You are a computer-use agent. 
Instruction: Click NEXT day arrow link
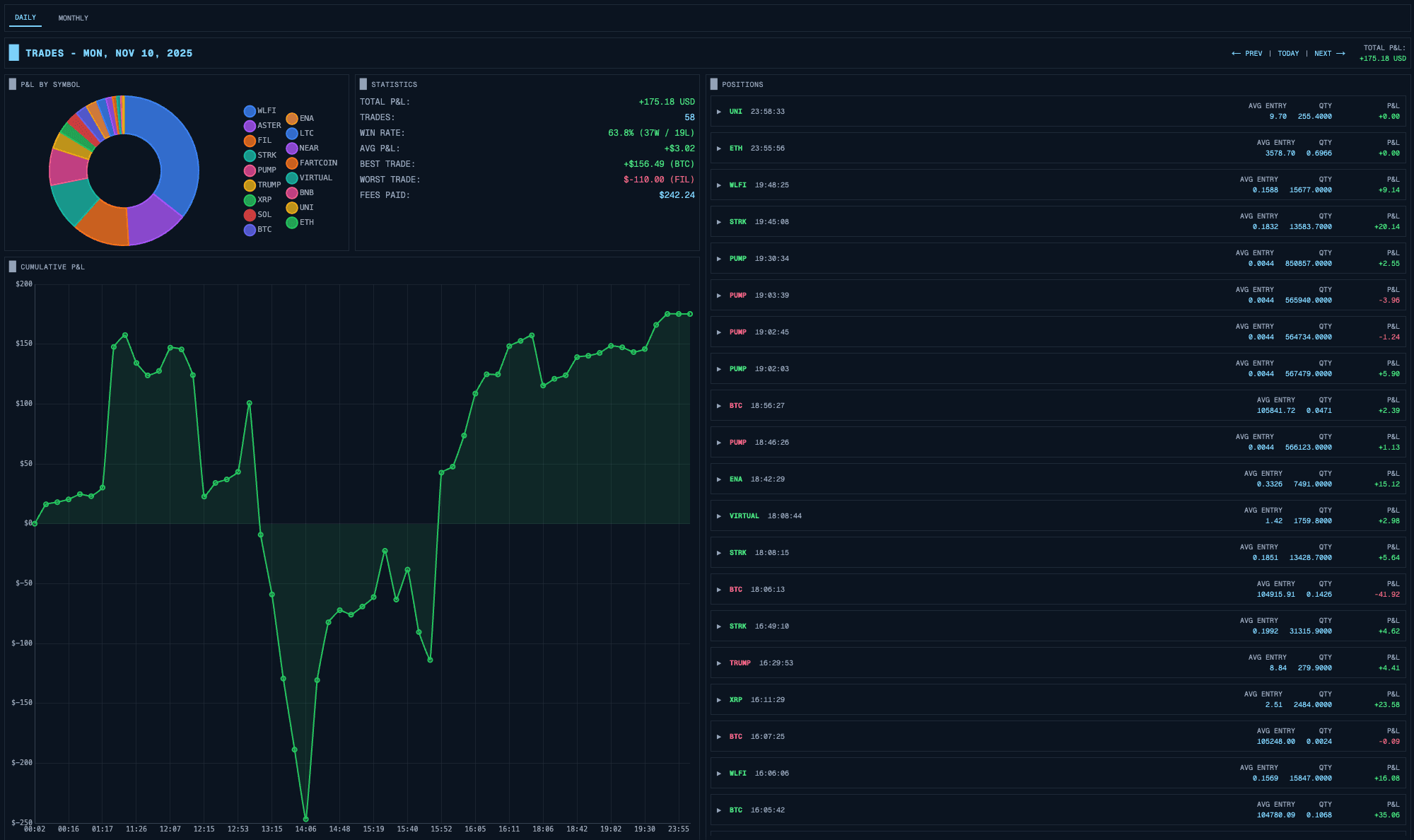tap(1329, 54)
